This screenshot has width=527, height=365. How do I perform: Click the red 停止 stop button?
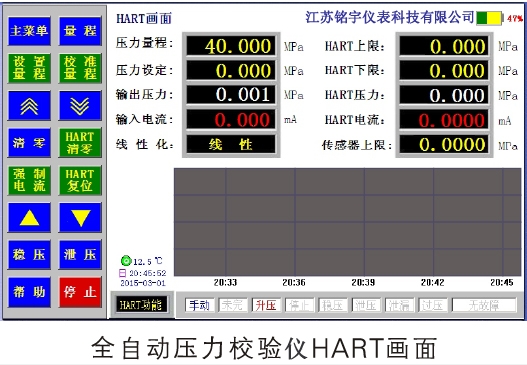[x=80, y=292]
